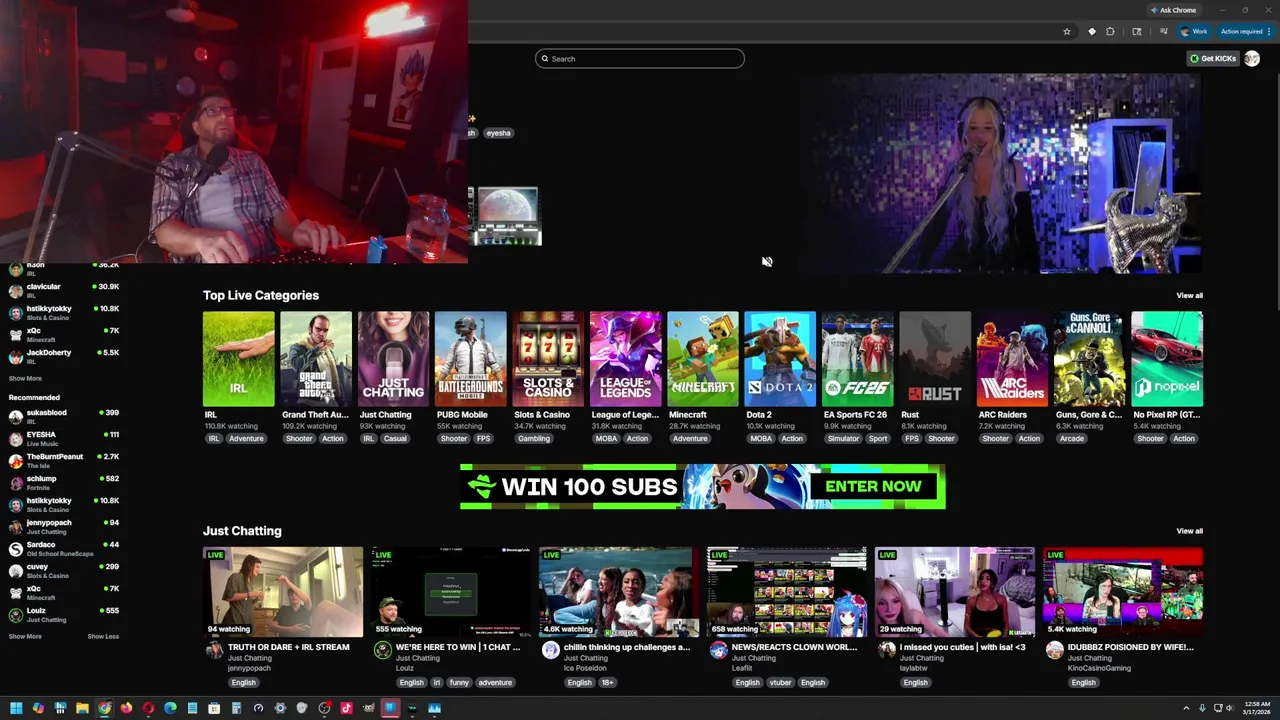Image resolution: width=1280 pixels, height=720 pixels.
Task: Open the No Pixel RP category cover
Action: 1167,359
